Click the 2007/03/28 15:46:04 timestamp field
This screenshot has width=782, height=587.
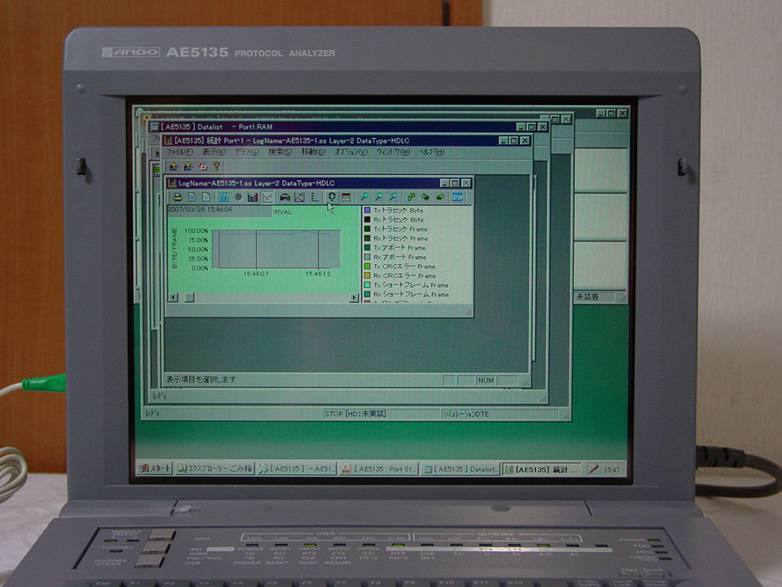[x=219, y=211]
